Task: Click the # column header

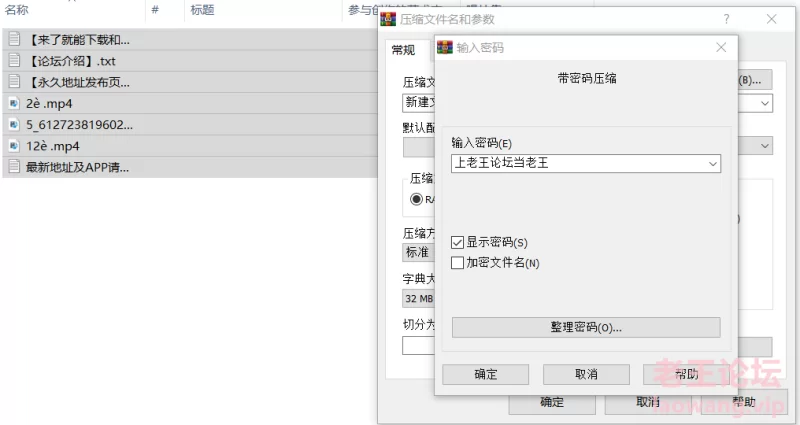Action: point(155,9)
